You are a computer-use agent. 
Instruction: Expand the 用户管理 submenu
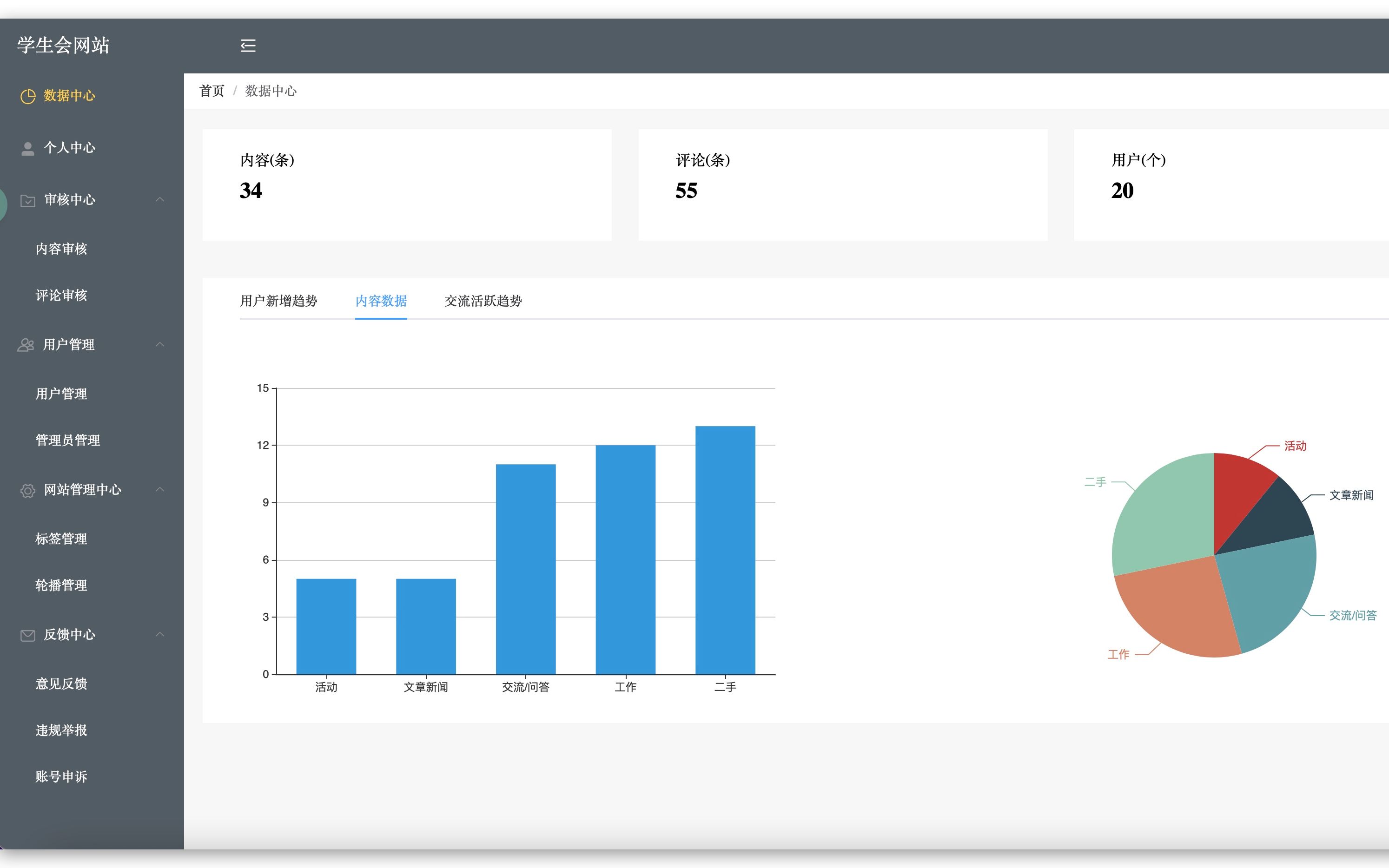click(90, 343)
